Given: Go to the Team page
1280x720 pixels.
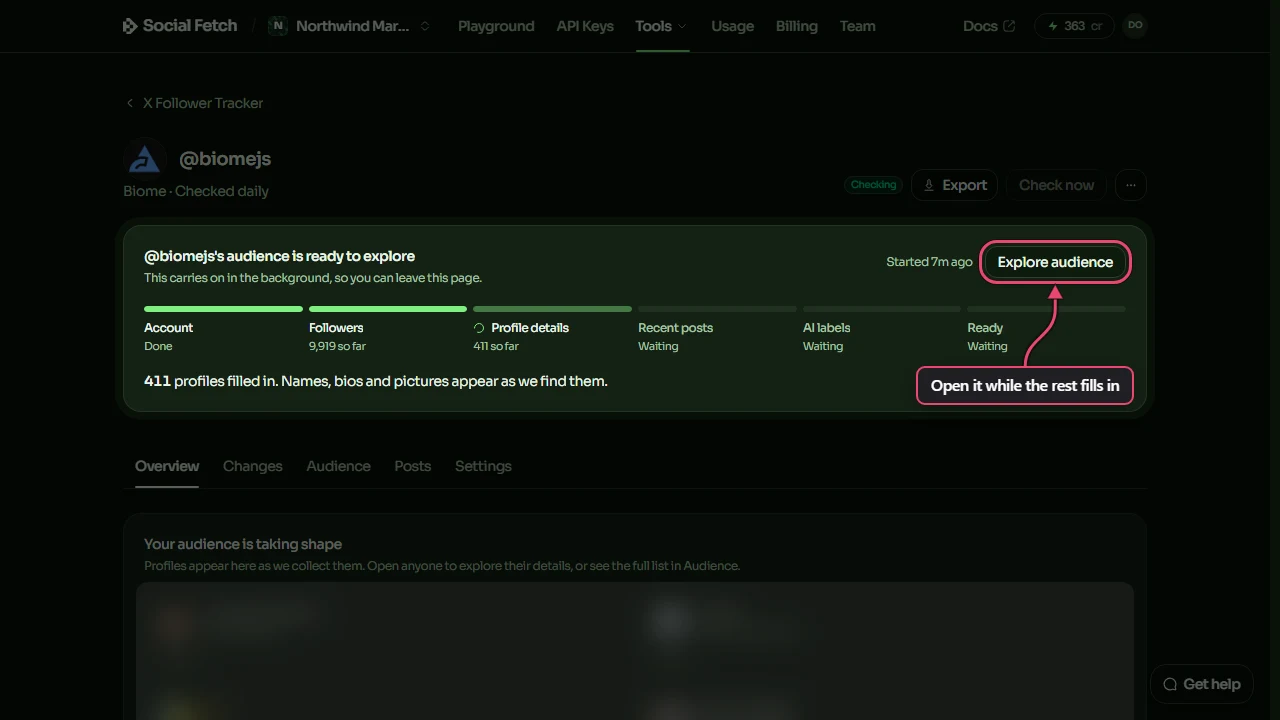Looking at the screenshot, I should 857,26.
